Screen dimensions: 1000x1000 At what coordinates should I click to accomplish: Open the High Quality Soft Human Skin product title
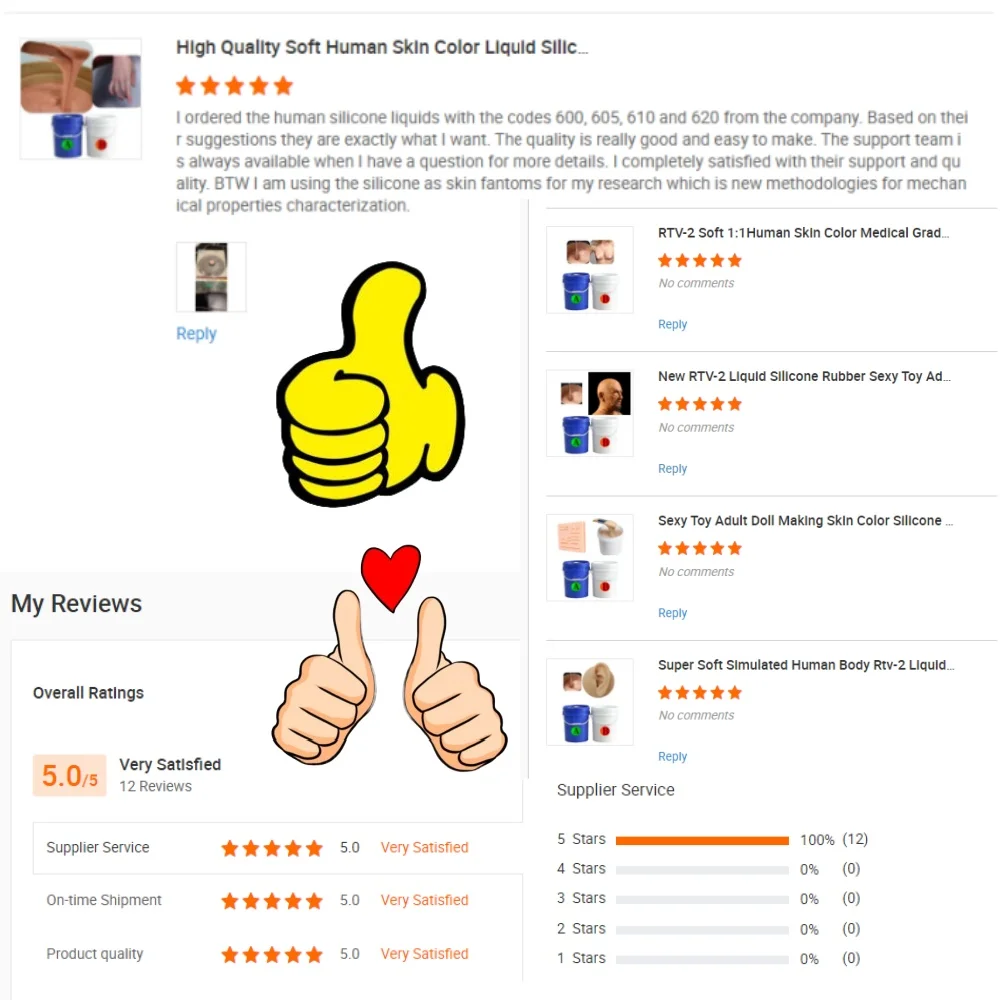coord(382,47)
